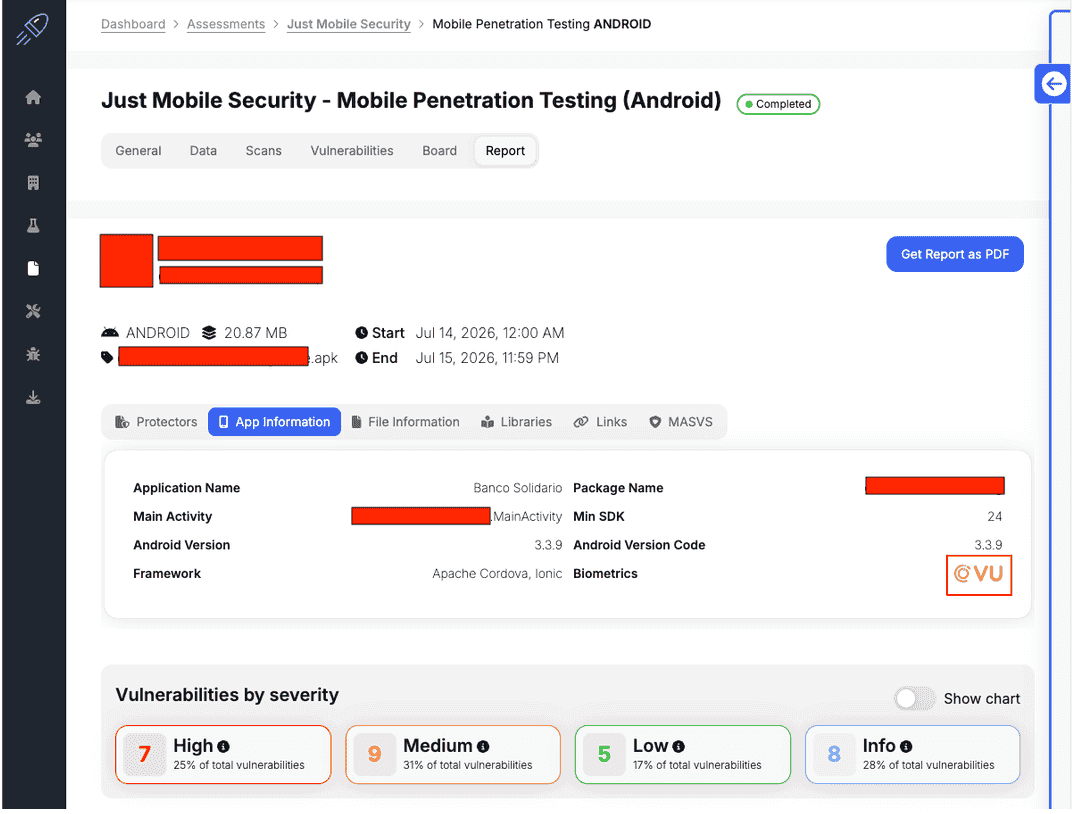Switch to the Board tab
The height and width of the screenshot is (814, 1072).
[440, 151]
